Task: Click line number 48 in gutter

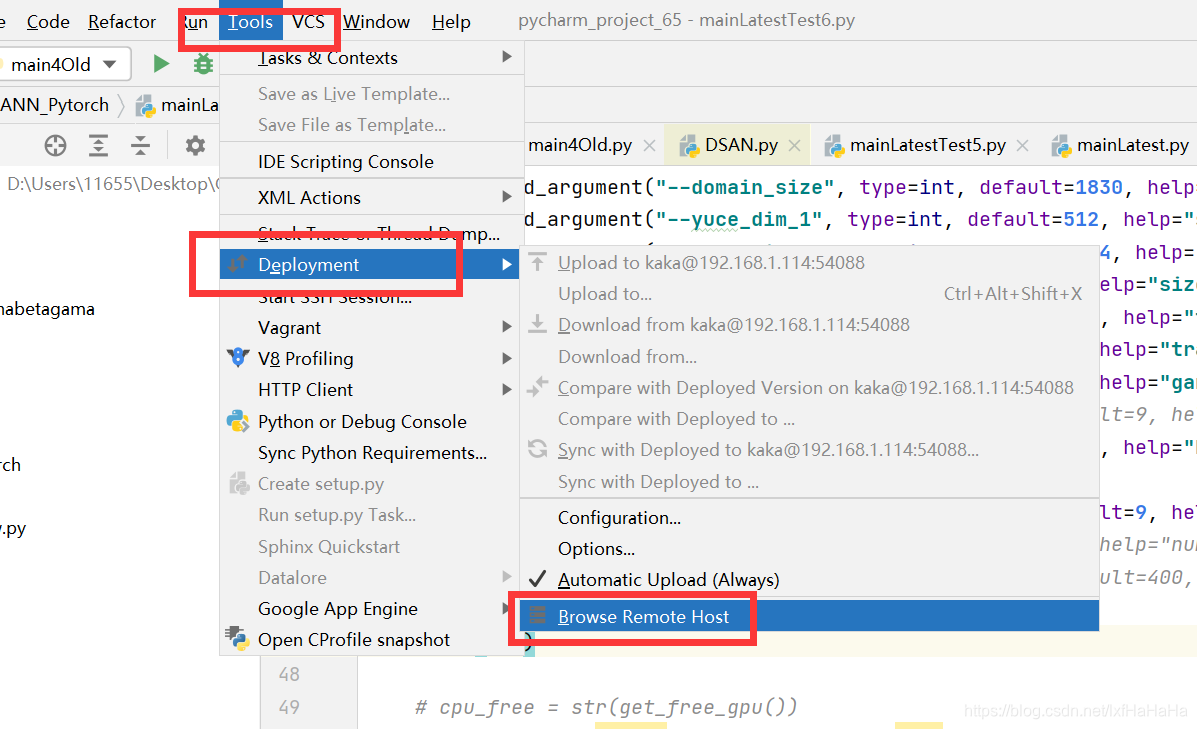Action: 289,674
